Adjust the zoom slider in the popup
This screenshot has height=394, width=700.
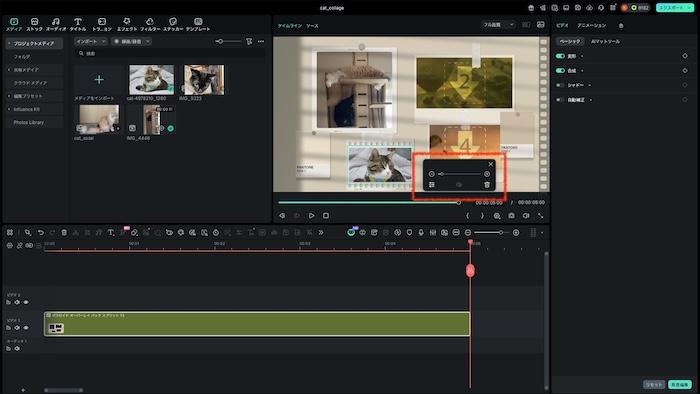tap(459, 174)
